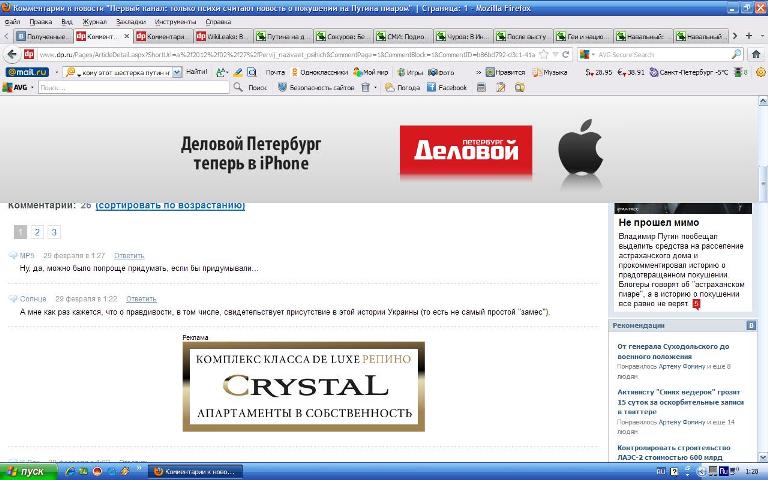Click the magnifier icon in AVG Secure Search box
The width and height of the screenshot is (768, 480).
click(736, 54)
